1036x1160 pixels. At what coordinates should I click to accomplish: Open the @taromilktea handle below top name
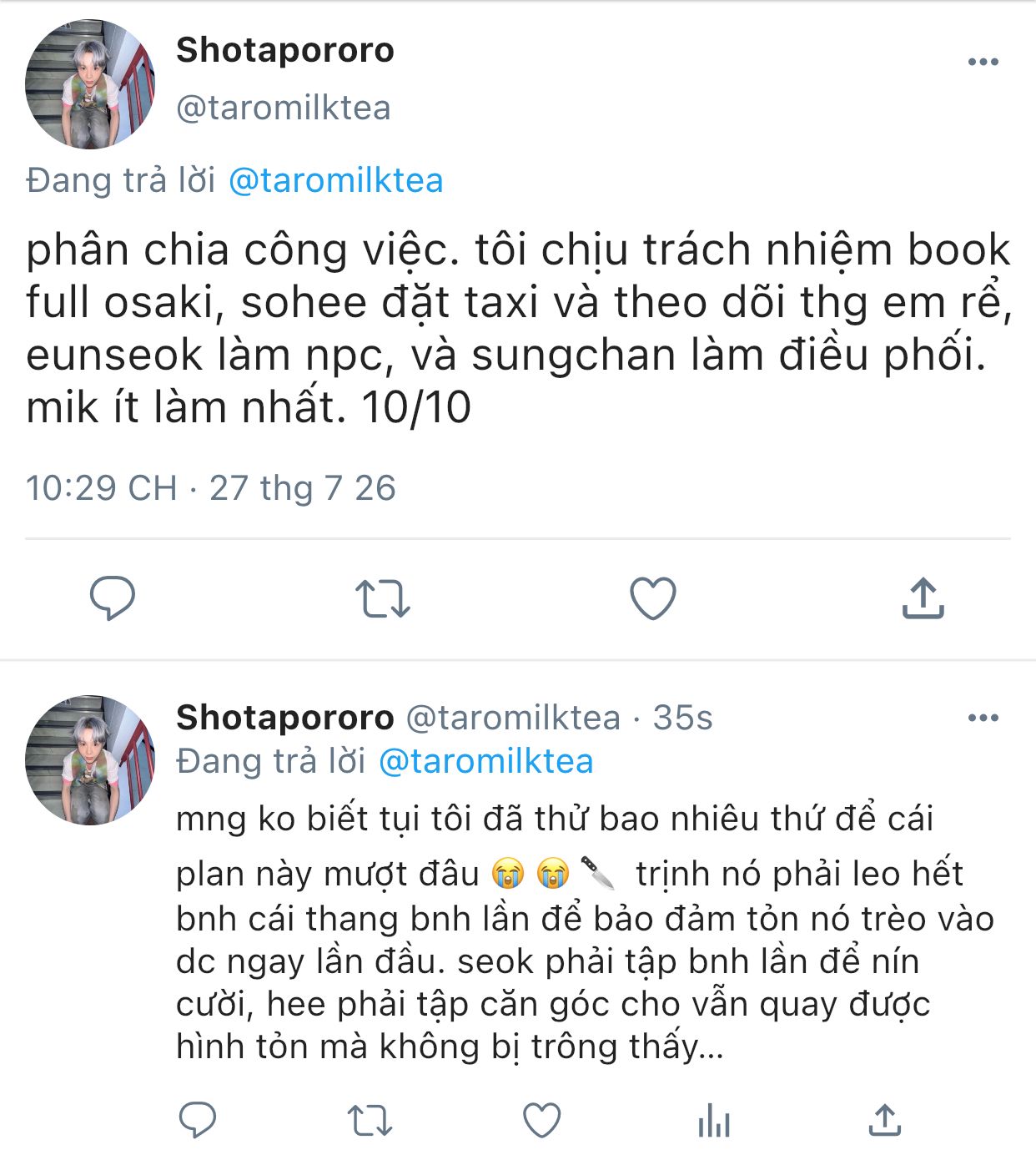[284, 108]
